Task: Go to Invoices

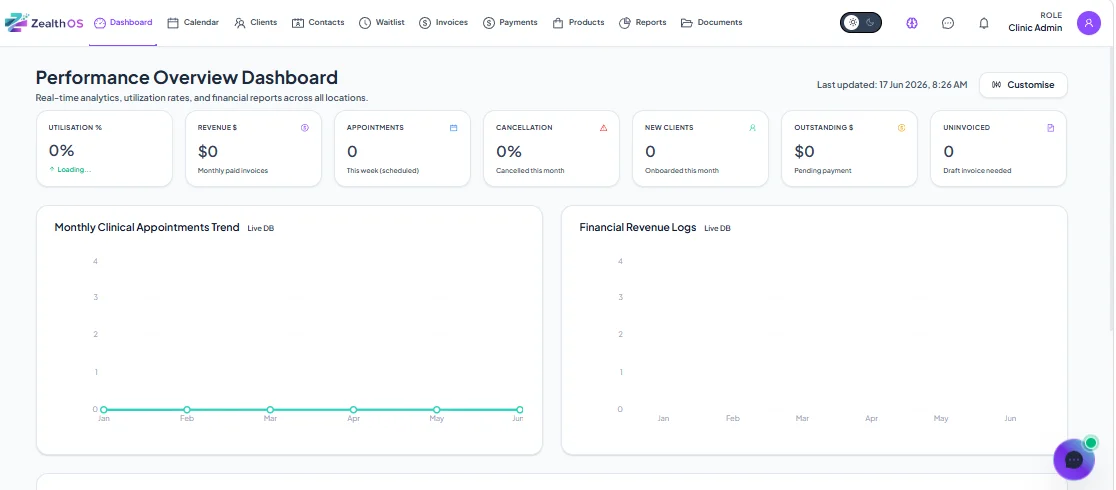Action: click(x=443, y=23)
